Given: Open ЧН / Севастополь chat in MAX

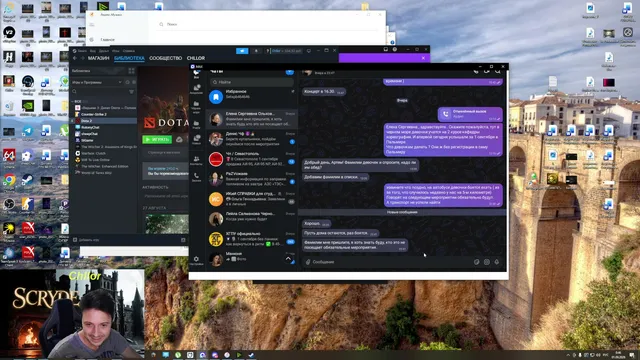Looking at the screenshot, I should click(x=251, y=159).
